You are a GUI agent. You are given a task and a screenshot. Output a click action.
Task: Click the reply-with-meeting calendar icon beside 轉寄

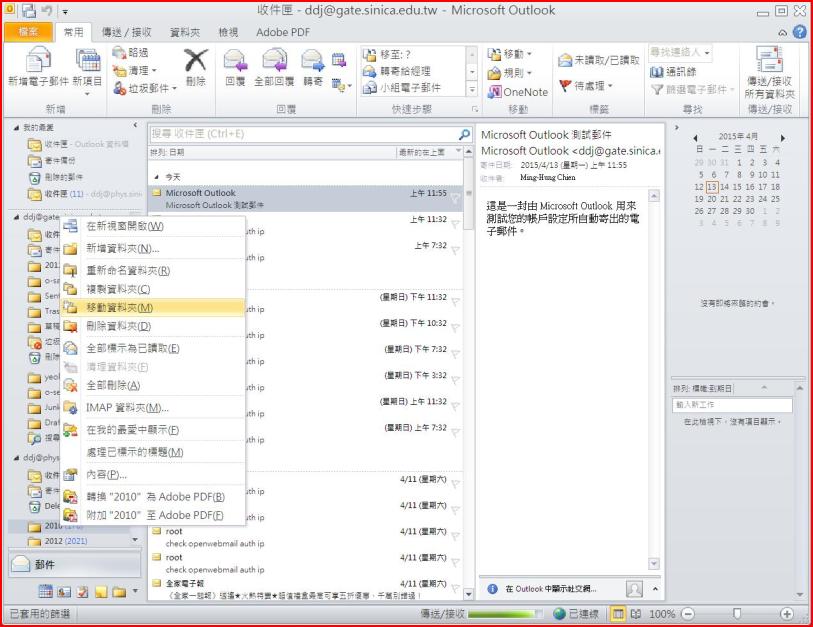coord(339,60)
